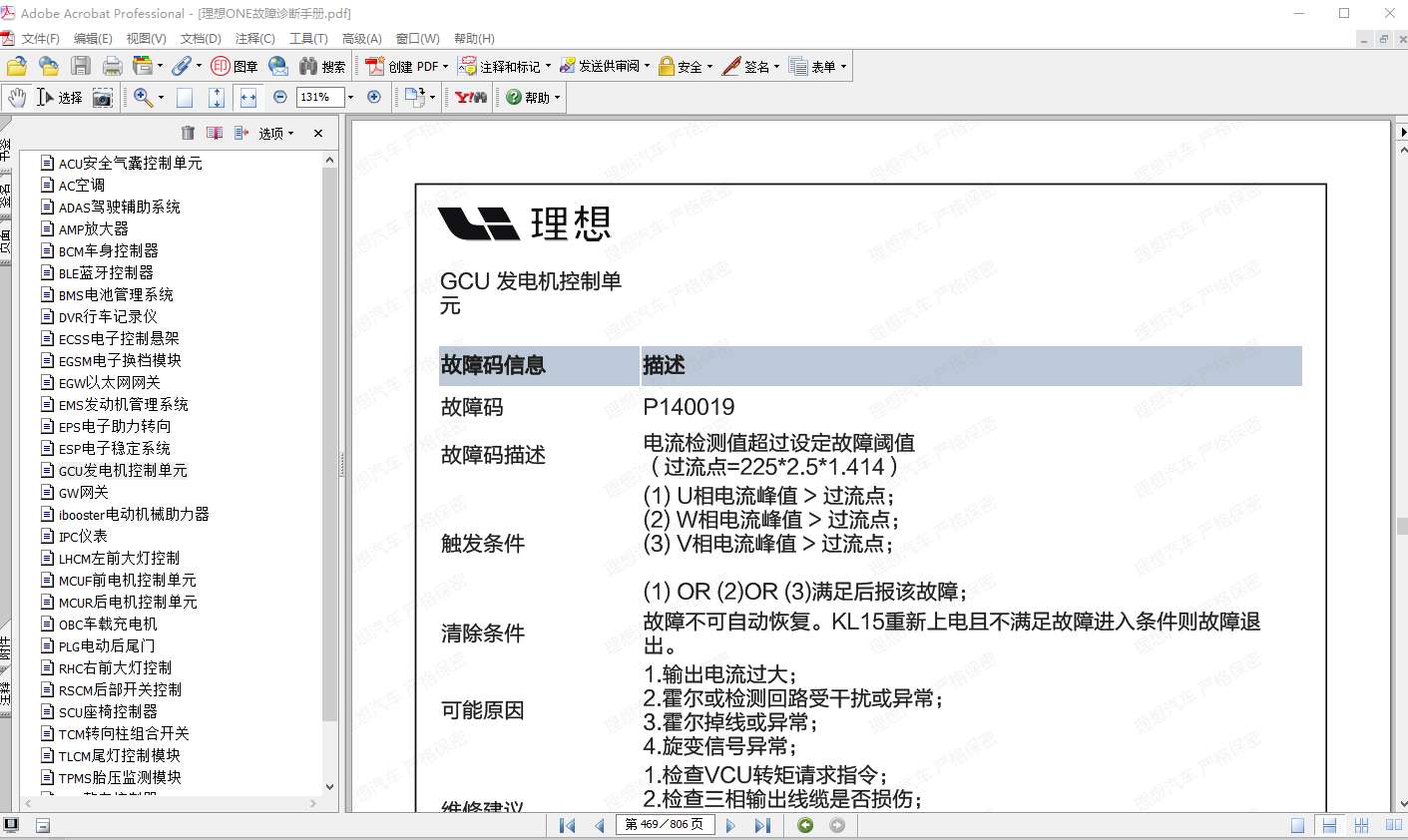The image size is (1408, 840).
Task: Click the Print icon in toolbar
Action: pyautogui.click(x=113, y=67)
